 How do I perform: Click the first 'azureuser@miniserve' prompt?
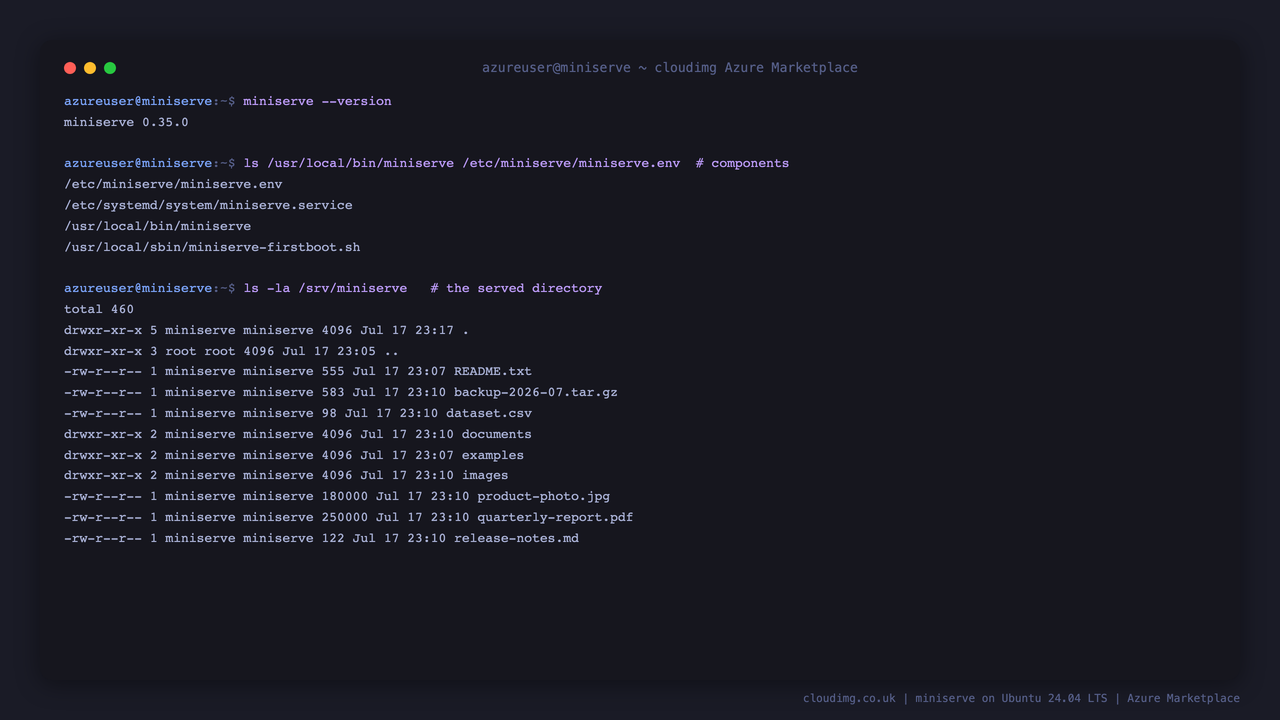(138, 101)
